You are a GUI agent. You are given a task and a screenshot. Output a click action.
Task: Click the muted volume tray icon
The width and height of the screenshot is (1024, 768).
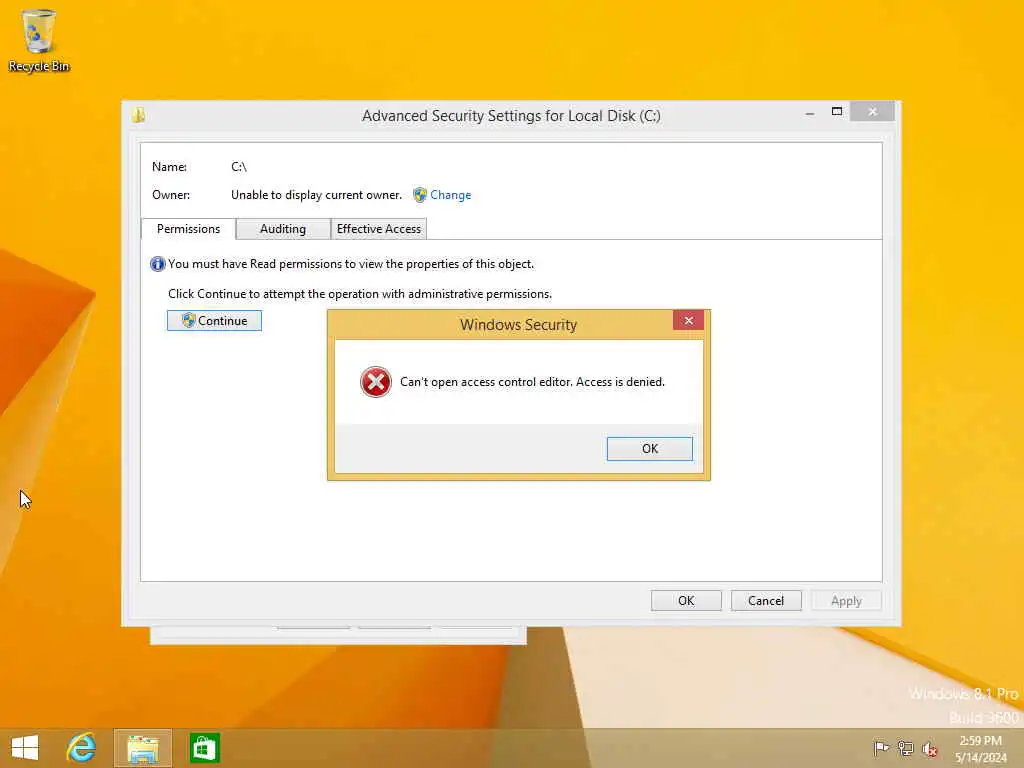(x=929, y=749)
